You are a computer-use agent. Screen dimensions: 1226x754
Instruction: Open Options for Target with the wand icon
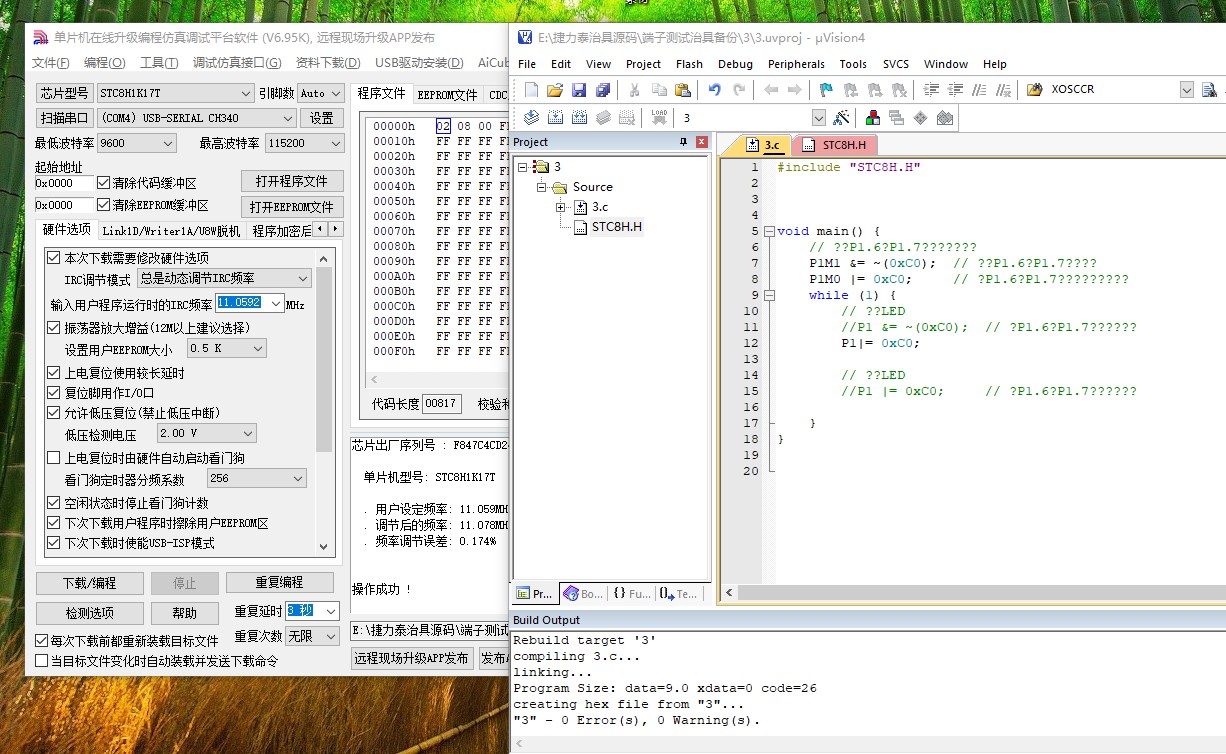[841, 118]
